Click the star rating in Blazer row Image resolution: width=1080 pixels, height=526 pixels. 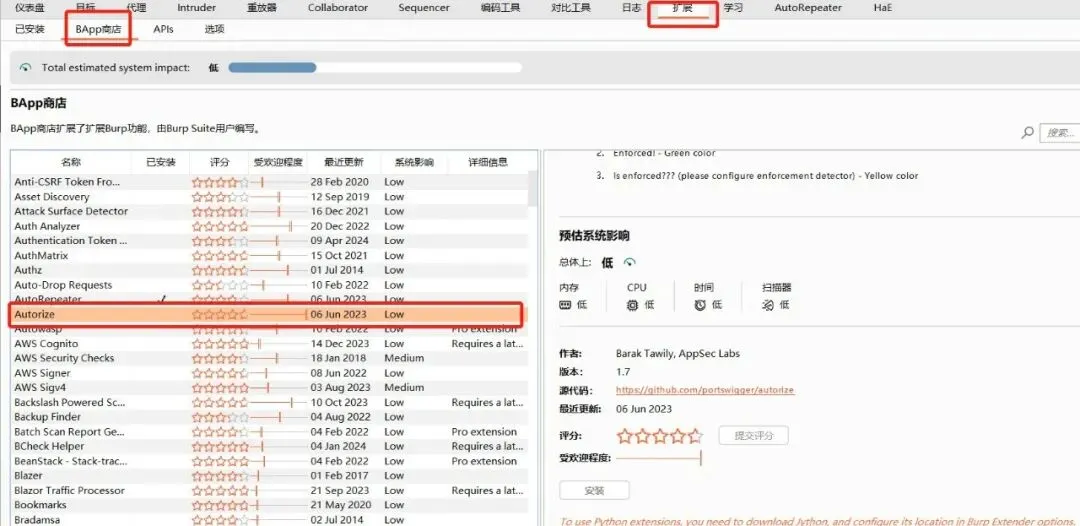(220, 476)
